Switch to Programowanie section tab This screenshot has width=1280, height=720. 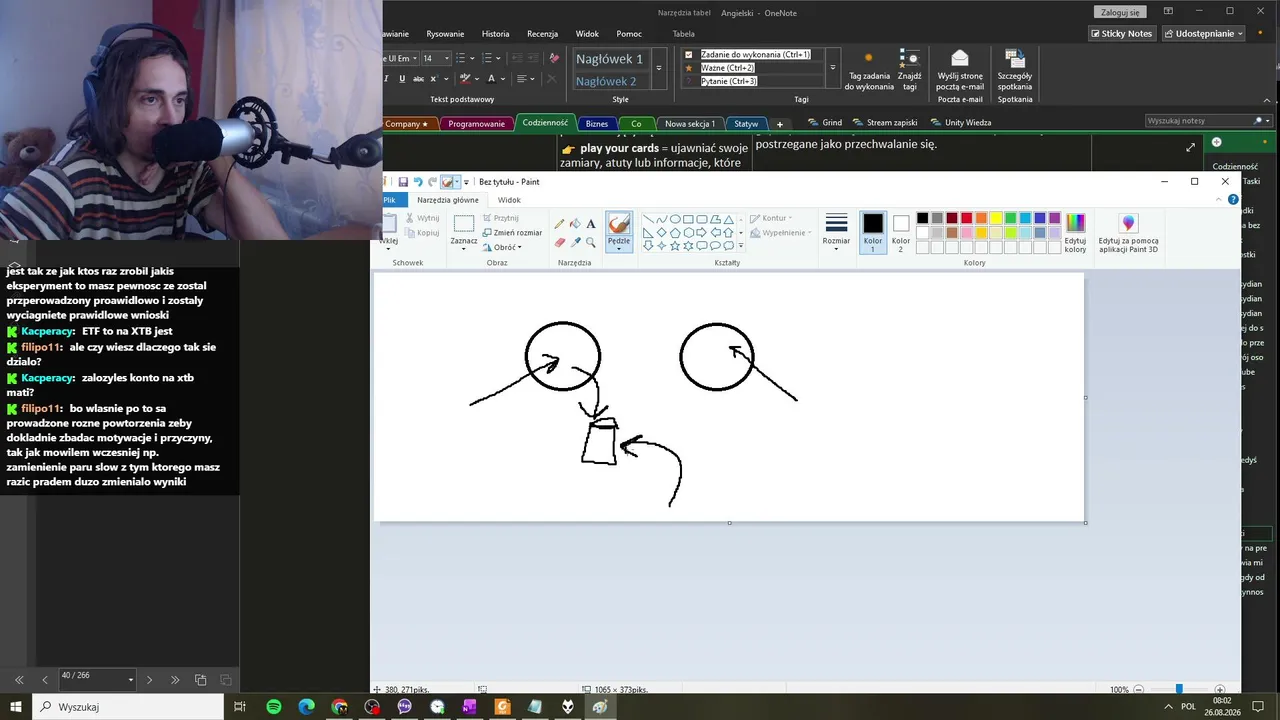[x=476, y=124]
